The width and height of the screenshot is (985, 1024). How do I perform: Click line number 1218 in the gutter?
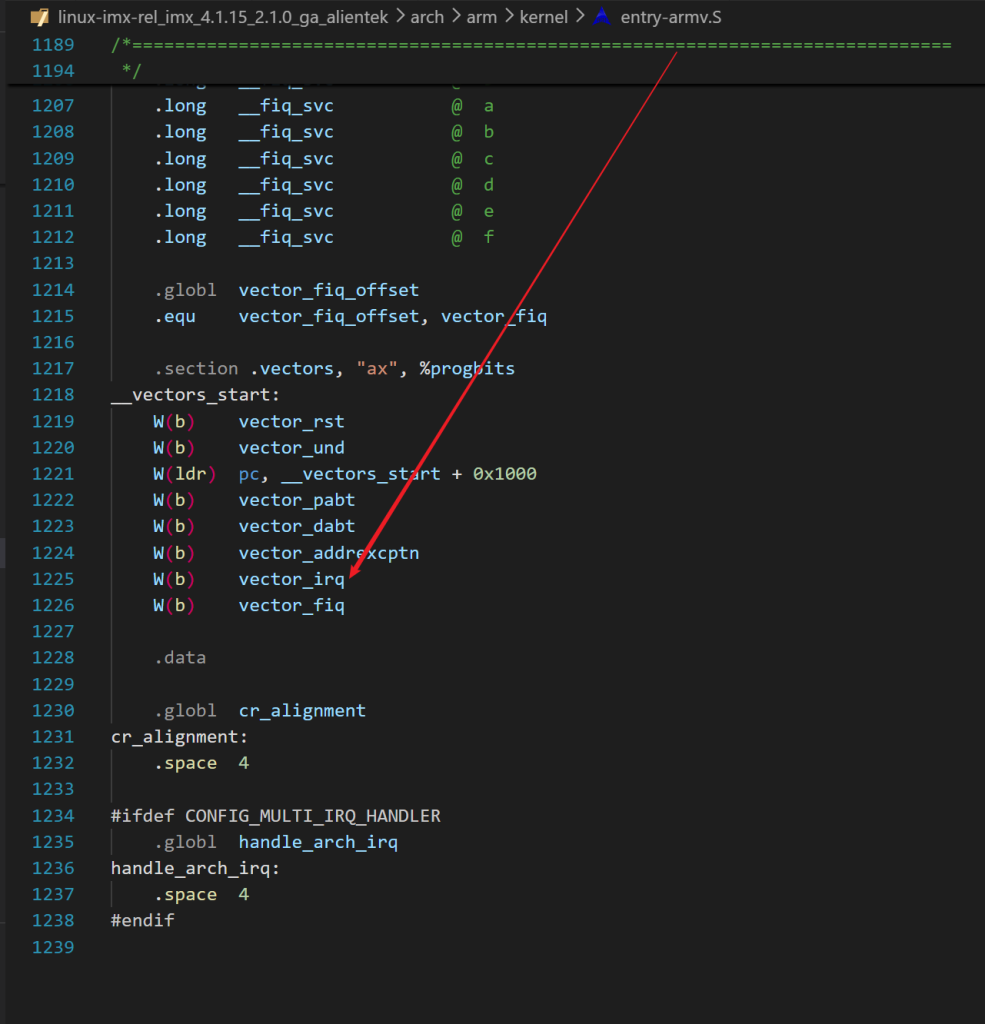pos(54,395)
